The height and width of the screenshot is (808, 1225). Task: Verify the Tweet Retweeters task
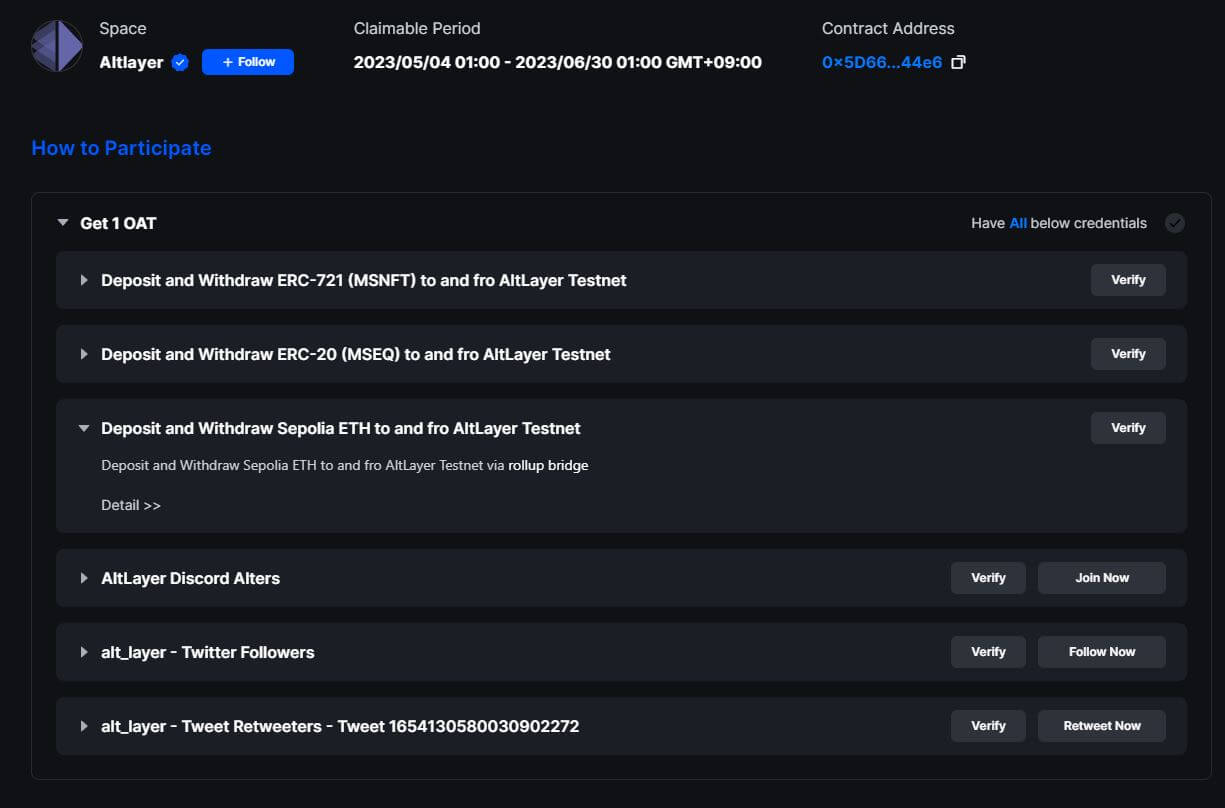pyautogui.click(x=988, y=726)
